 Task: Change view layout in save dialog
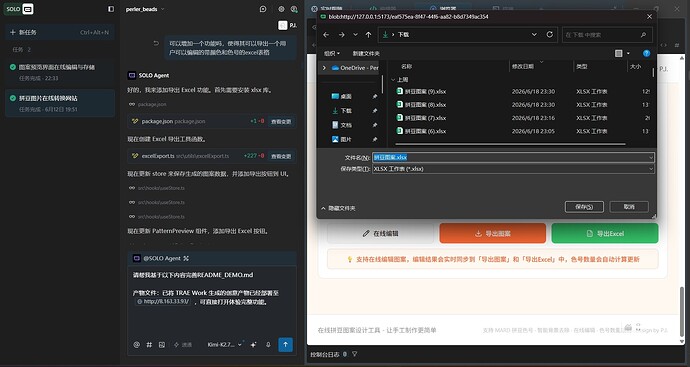pos(619,53)
